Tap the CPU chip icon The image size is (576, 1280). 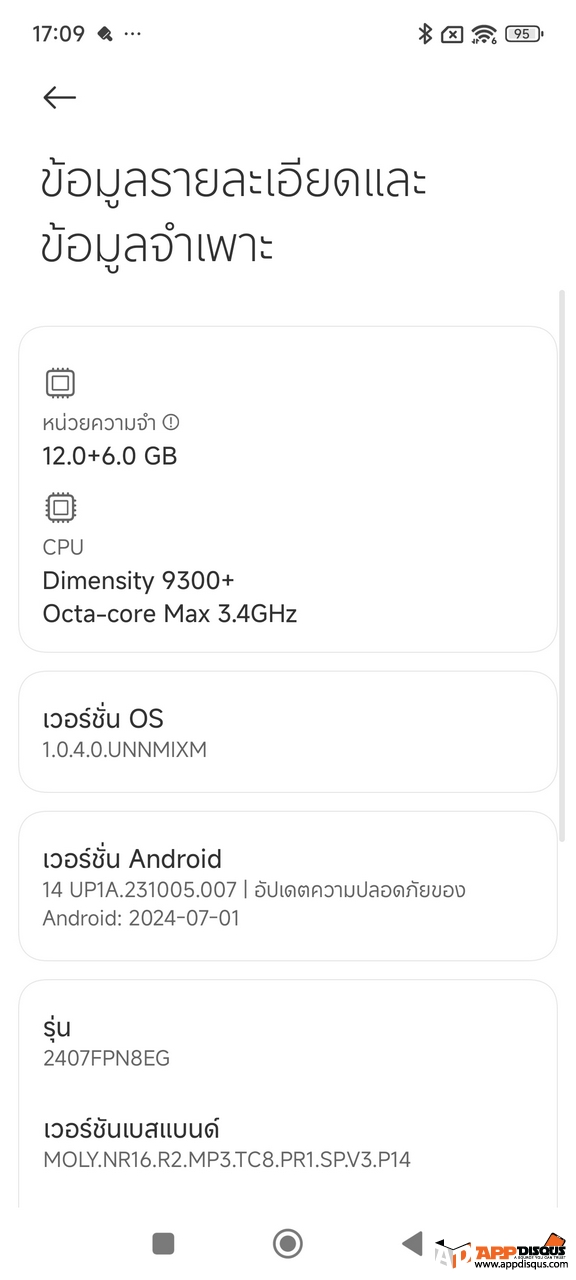pyautogui.click(x=60, y=508)
